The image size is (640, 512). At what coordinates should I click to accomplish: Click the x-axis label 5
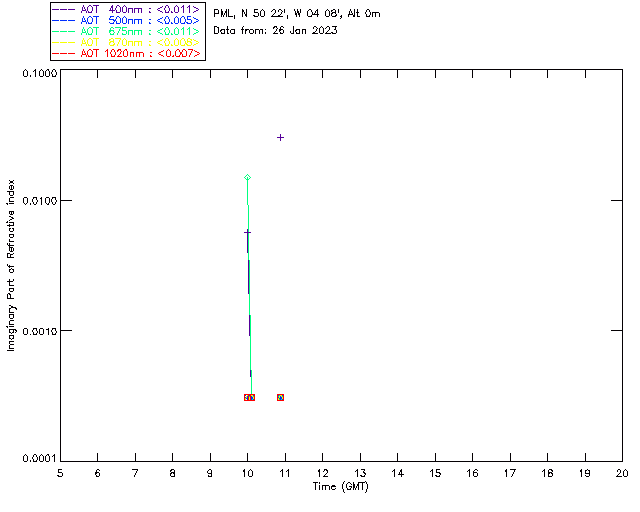pos(60,473)
